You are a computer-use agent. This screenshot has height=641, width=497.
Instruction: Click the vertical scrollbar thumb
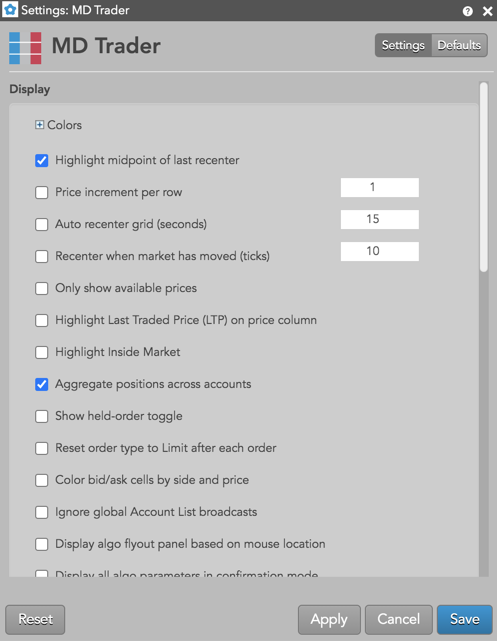point(484,177)
